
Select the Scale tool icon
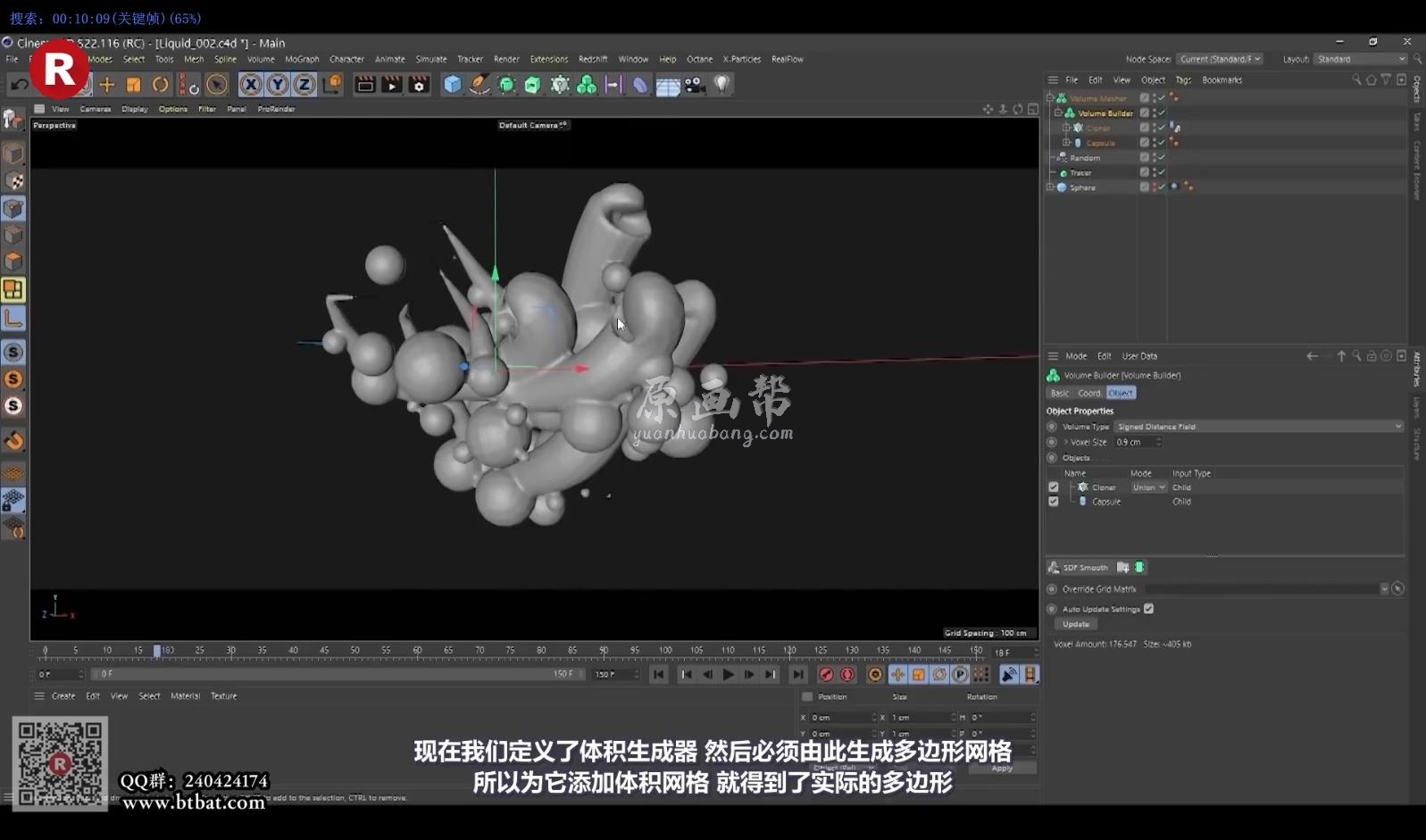133,84
